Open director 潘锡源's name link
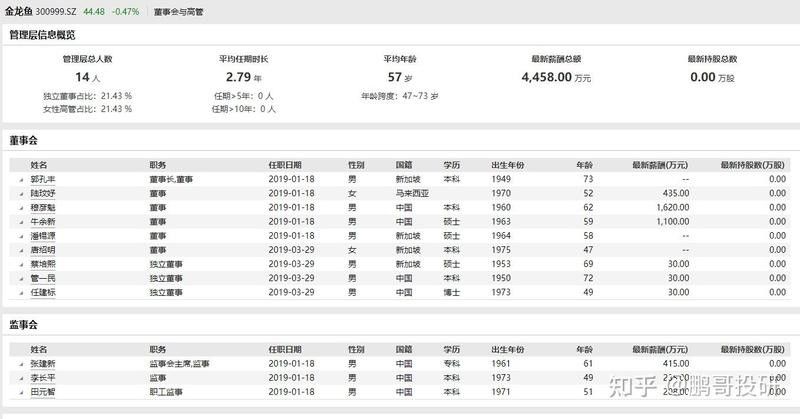800x419 pixels. (44, 236)
